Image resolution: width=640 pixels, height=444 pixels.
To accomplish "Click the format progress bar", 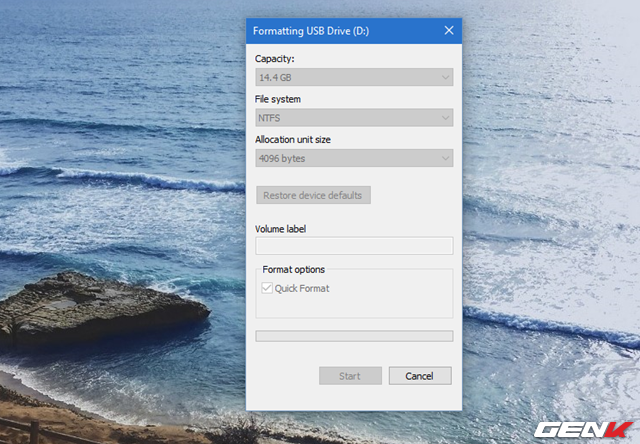I will point(354,336).
